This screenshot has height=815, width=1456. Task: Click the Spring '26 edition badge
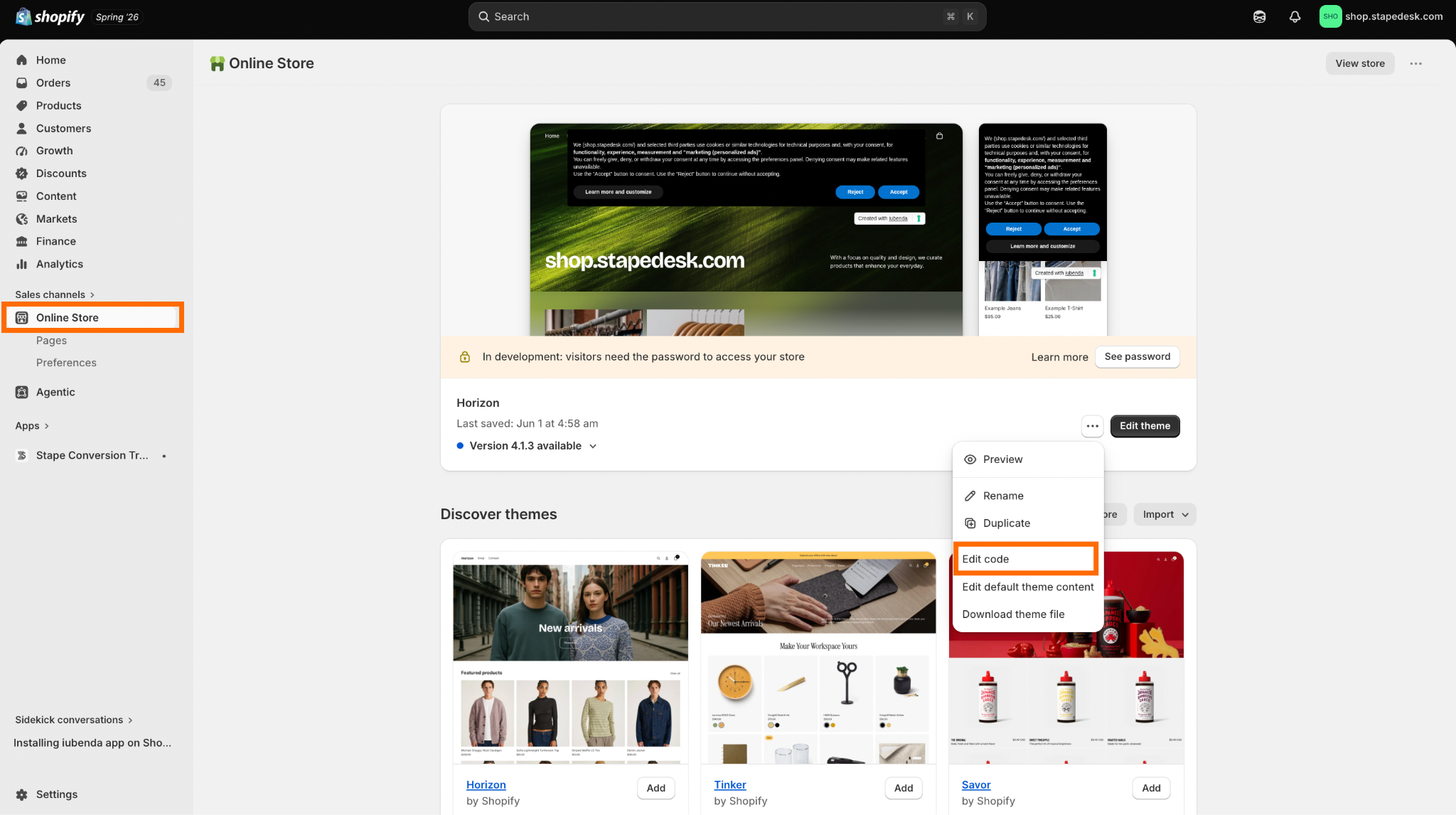coord(117,17)
